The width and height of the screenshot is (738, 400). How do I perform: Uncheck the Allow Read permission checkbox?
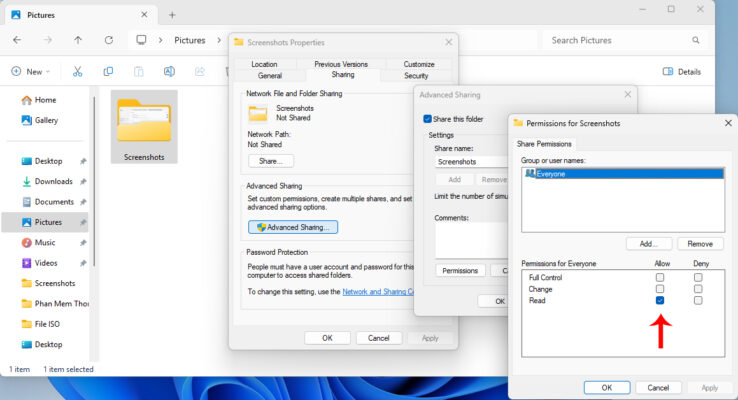click(659, 300)
